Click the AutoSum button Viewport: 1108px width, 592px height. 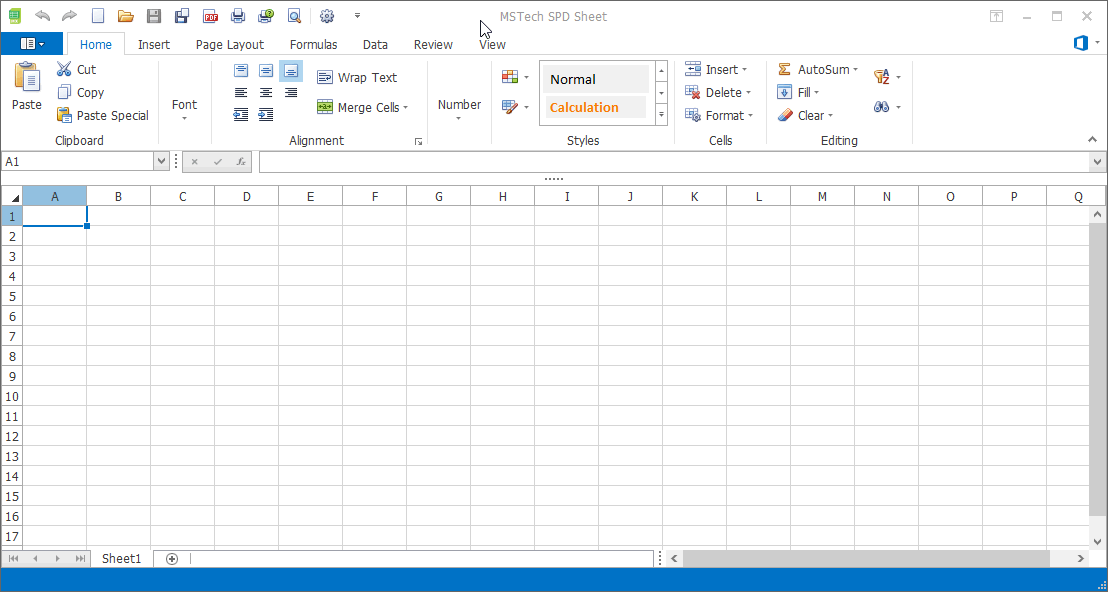(x=818, y=69)
